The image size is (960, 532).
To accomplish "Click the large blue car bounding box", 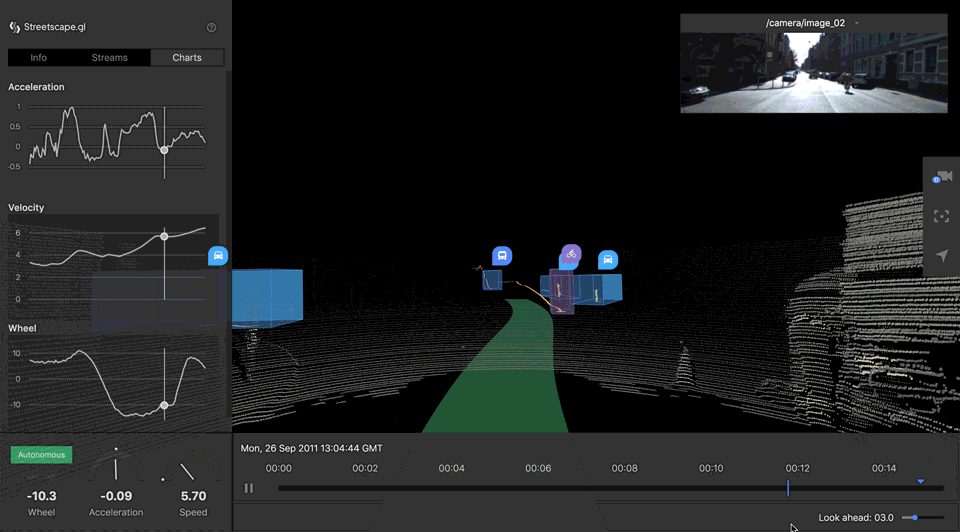I will pyautogui.click(x=268, y=298).
